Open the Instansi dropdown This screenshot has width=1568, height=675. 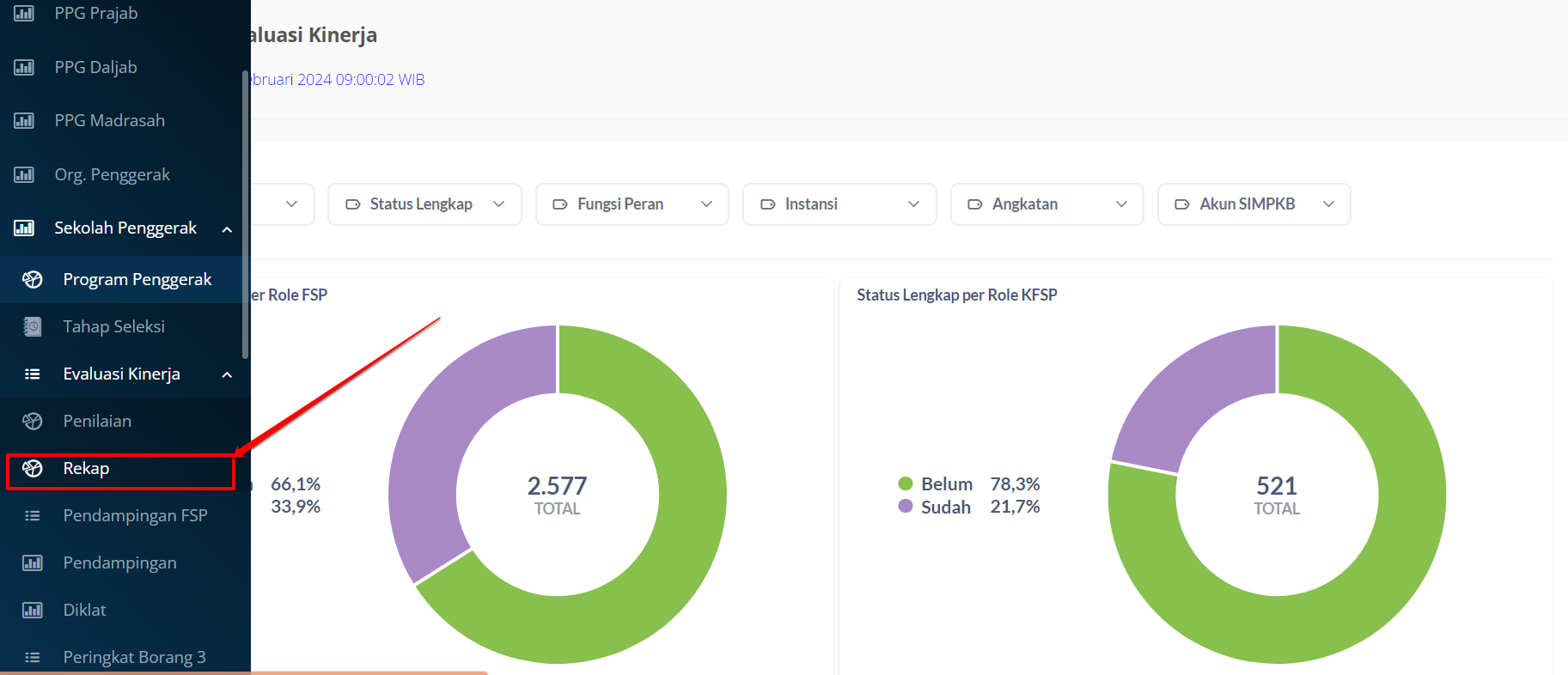tap(839, 204)
